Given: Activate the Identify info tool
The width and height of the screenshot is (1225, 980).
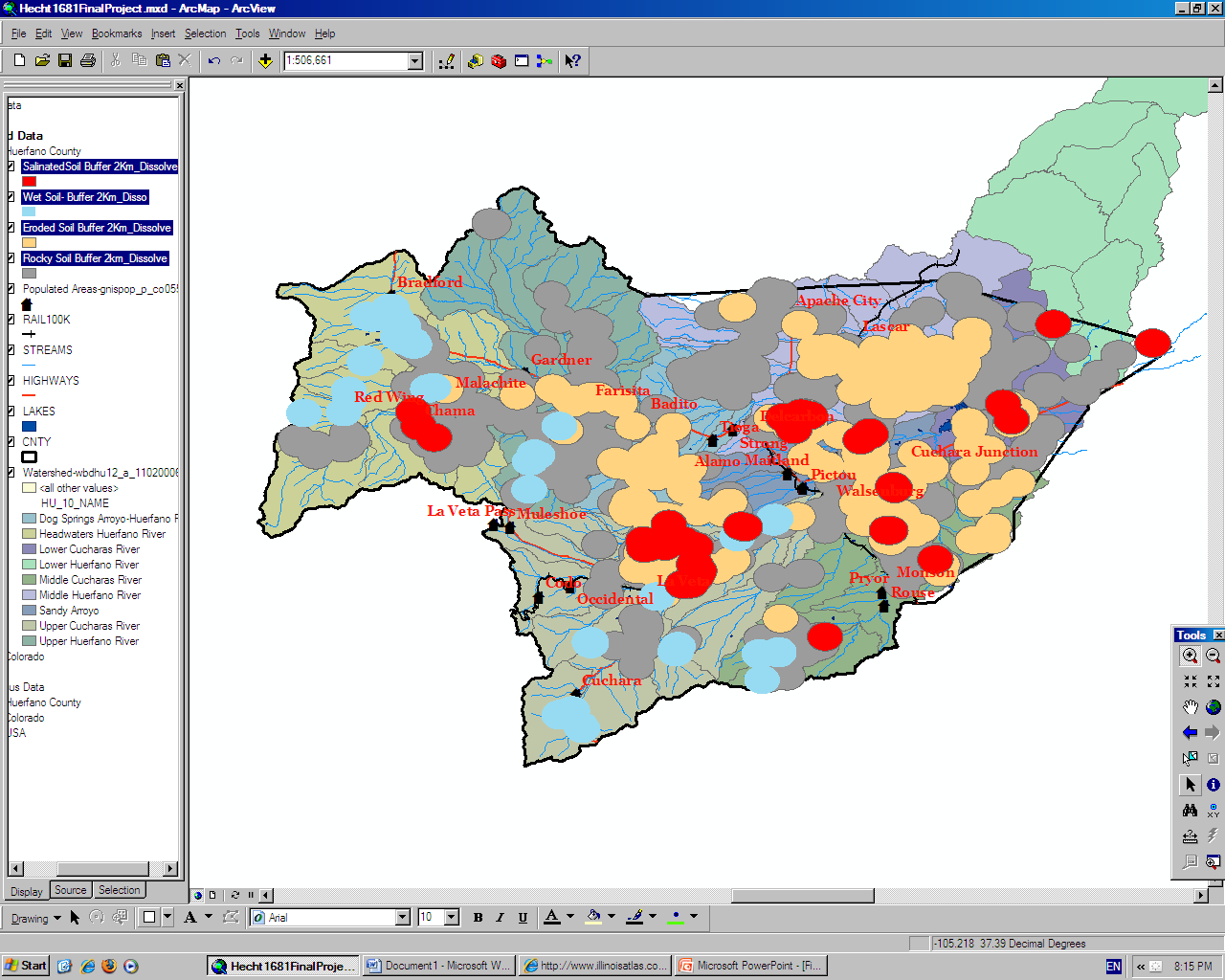Looking at the screenshot, I should click(1213, 785).
